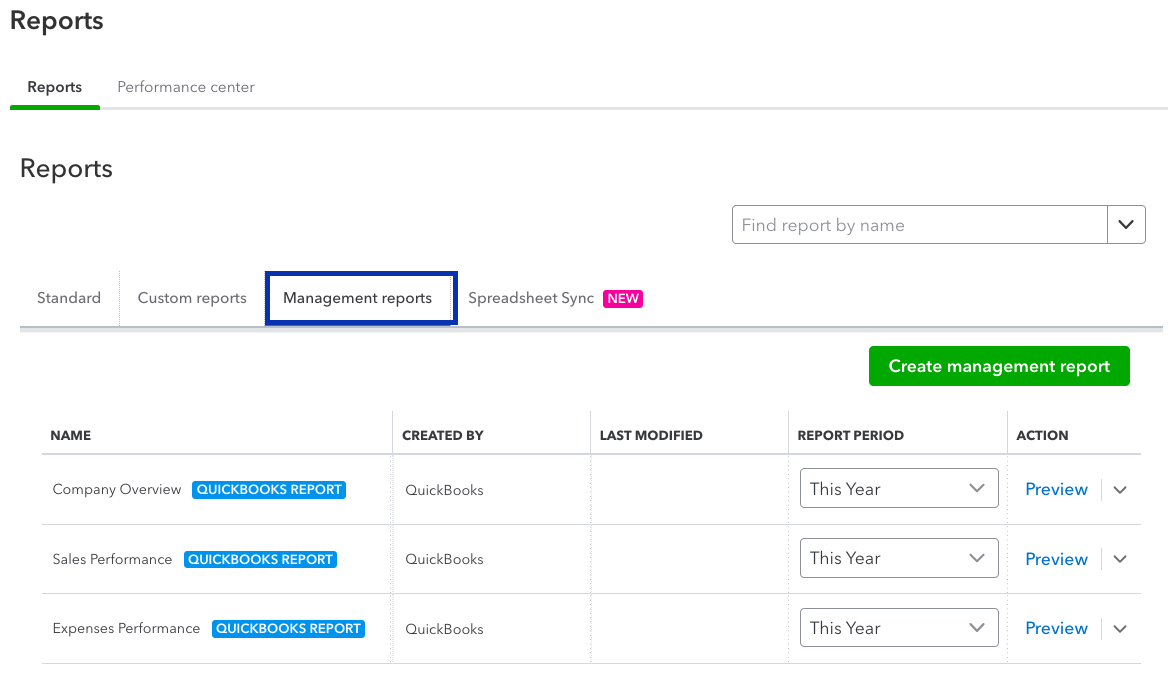The image size is (1168, 695).
Task: Click the NAME column header
Action: (71, 436)
